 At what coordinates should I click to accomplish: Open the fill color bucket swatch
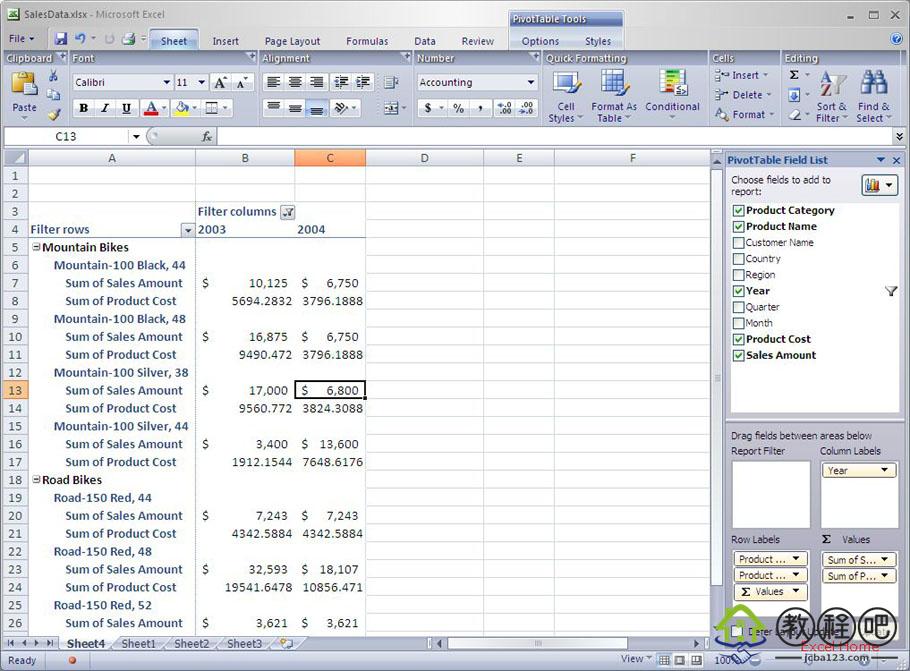pyautogui.click(x=182, y=108)
